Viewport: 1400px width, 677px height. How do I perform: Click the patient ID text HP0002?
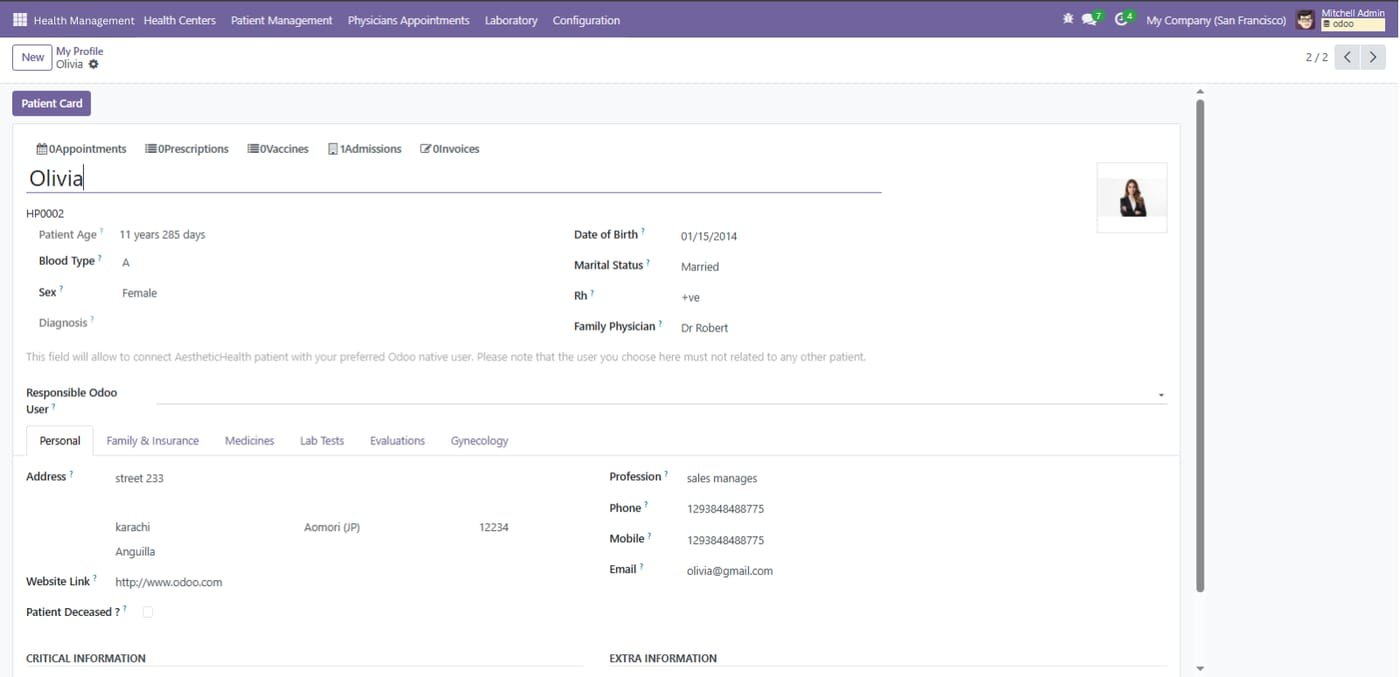coord(45,214)
